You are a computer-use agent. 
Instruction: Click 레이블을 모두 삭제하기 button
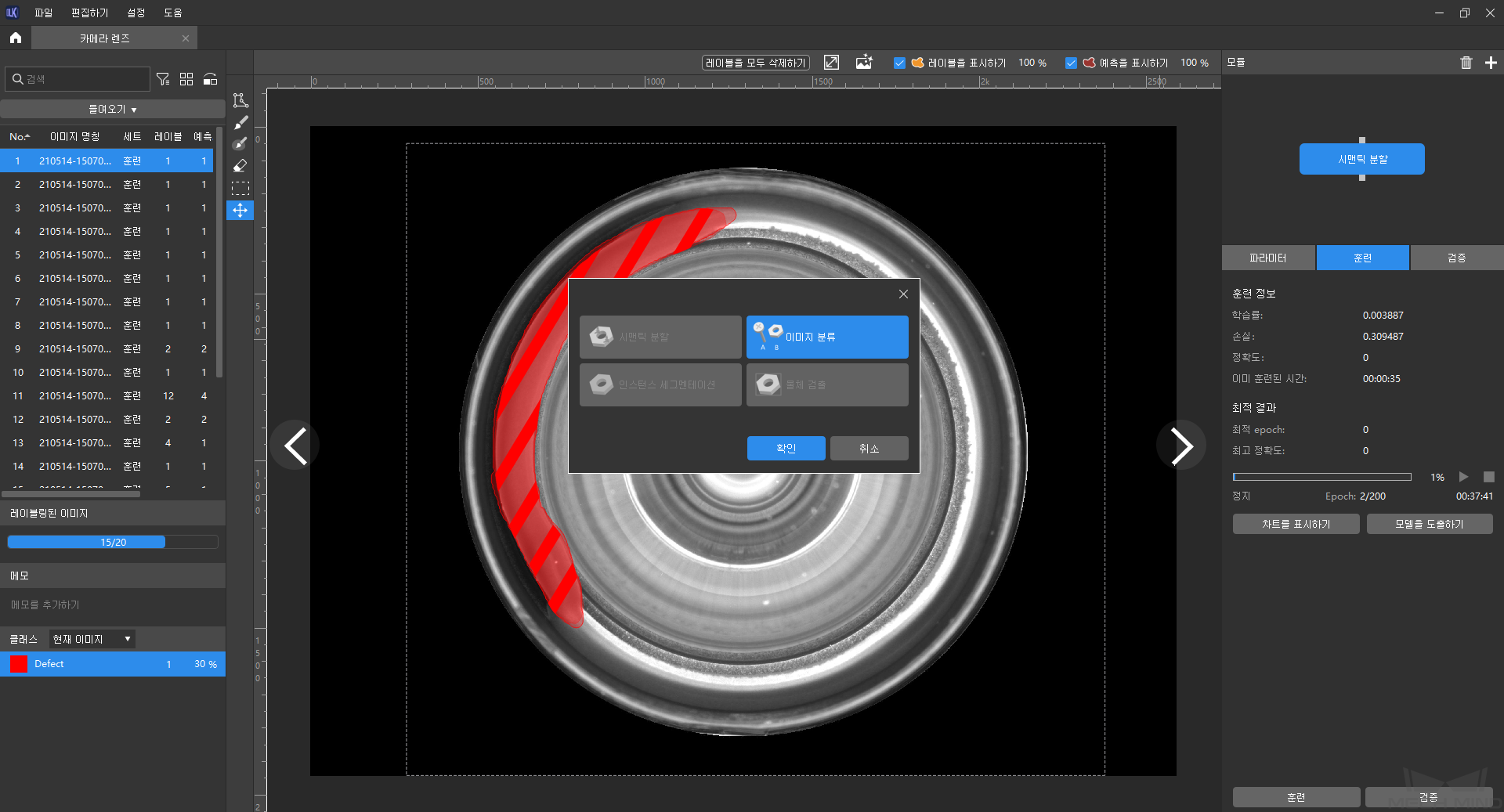click(x=755, y=63)
